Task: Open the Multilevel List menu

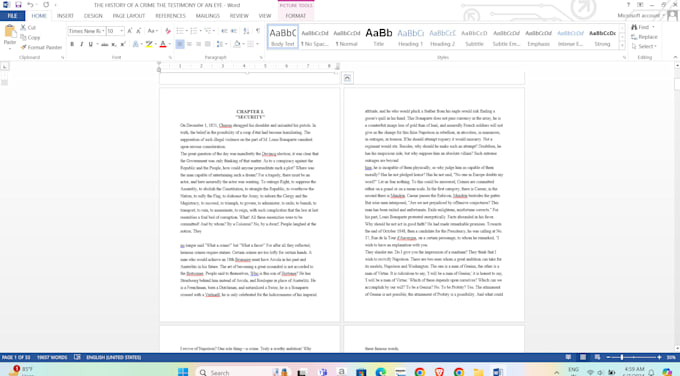Action: coord(209,31)
